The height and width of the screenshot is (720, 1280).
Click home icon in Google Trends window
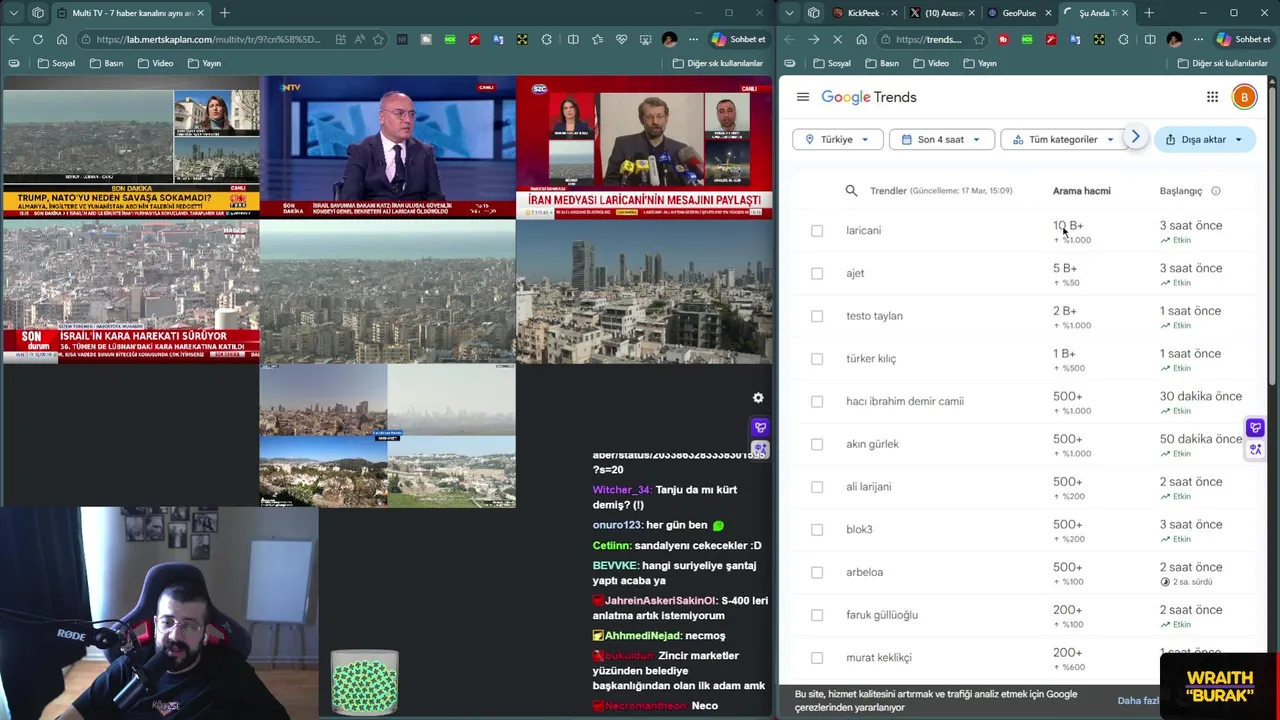coord(861,40)
